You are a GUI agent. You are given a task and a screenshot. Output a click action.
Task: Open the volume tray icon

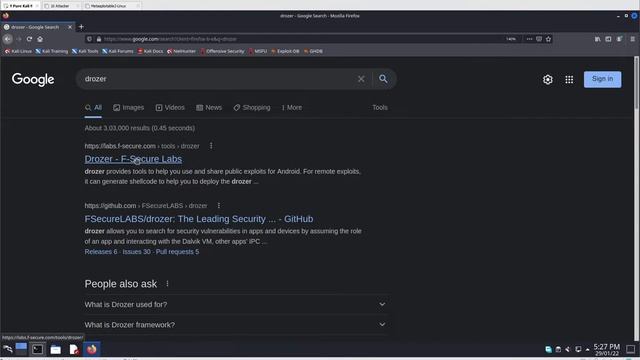568,349
